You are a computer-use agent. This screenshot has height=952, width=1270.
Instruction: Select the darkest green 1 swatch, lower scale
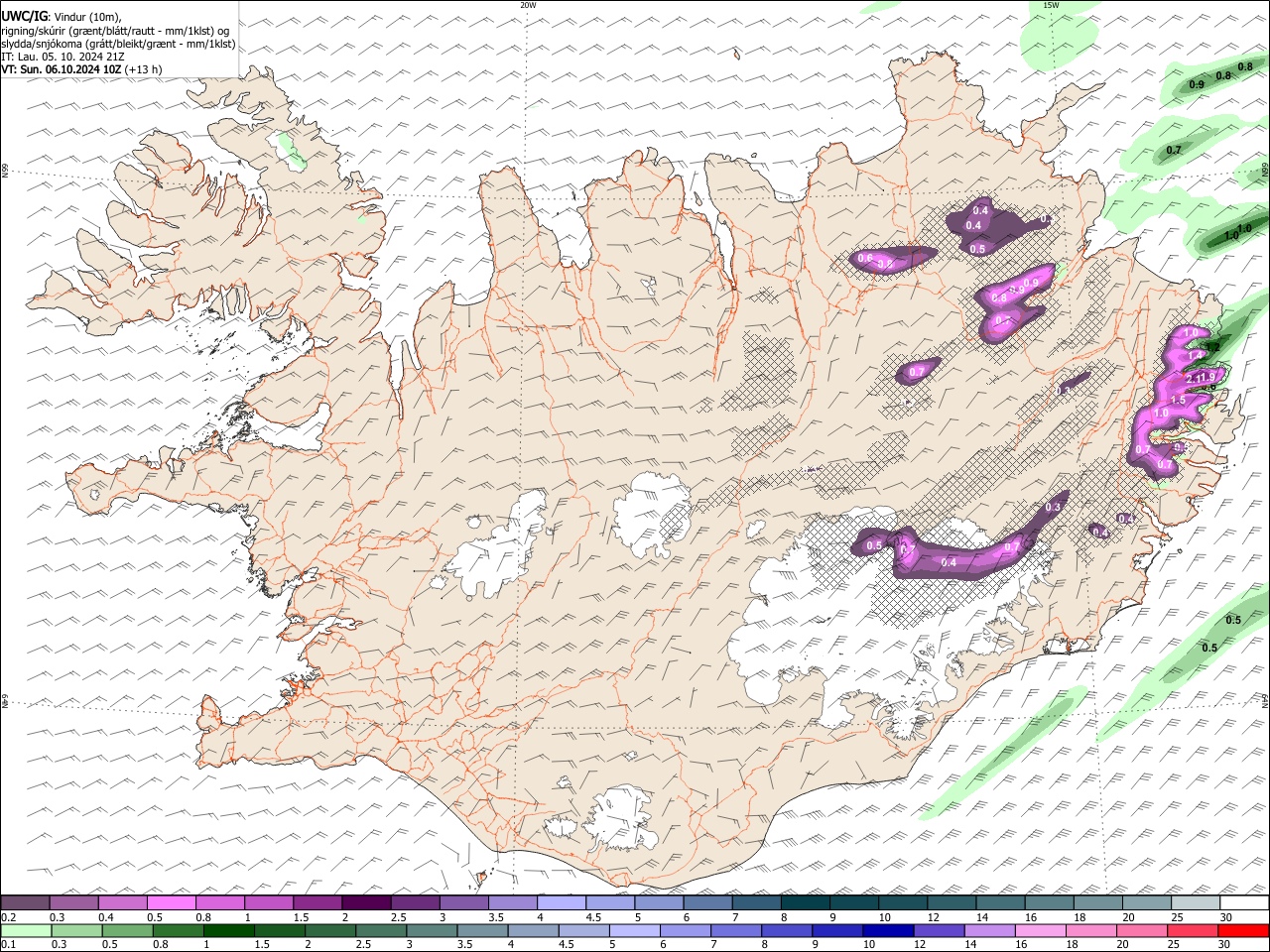(228, 930)
